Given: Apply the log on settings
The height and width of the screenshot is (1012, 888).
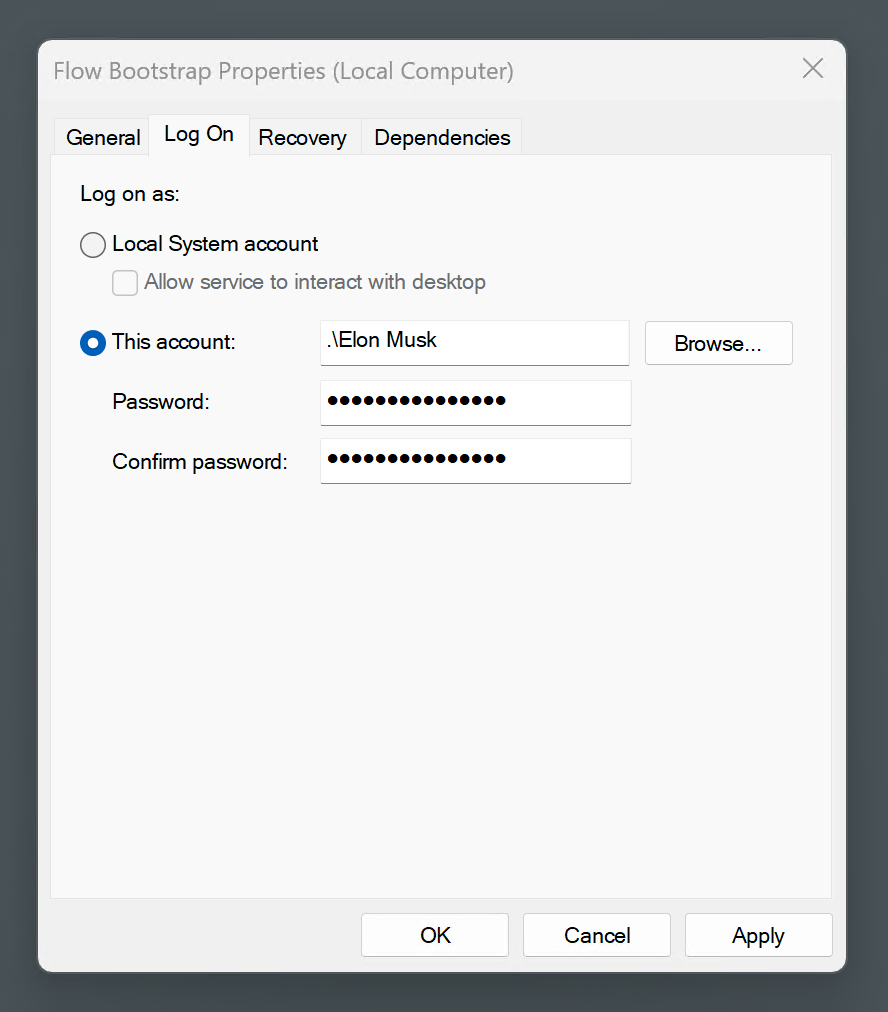Looking at the screenshot, I should coord(758,935).
